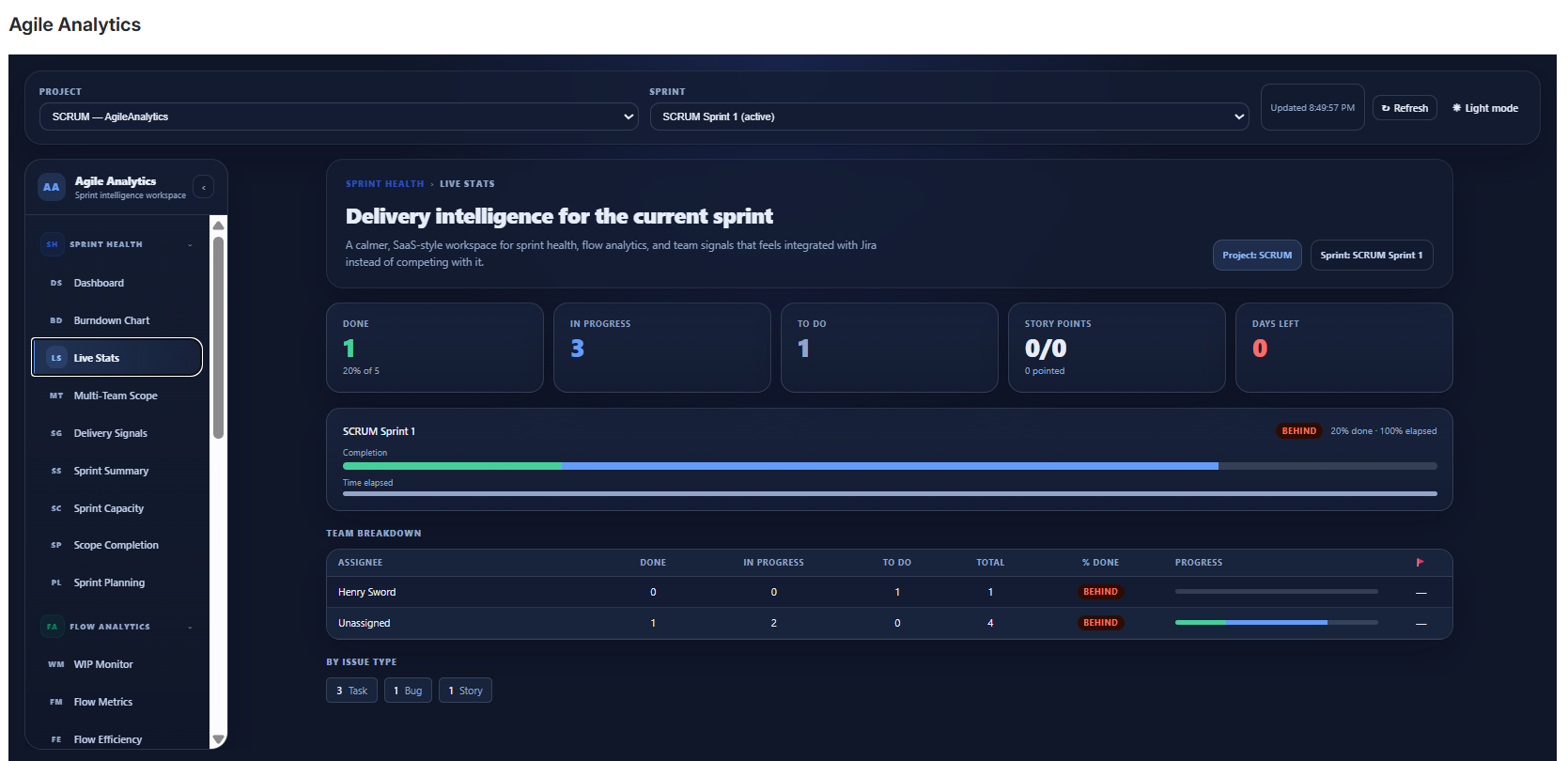The image size is (1568, 761).
Task: Select Live Stats in the sidebar
Action: [x=117, y=357]
